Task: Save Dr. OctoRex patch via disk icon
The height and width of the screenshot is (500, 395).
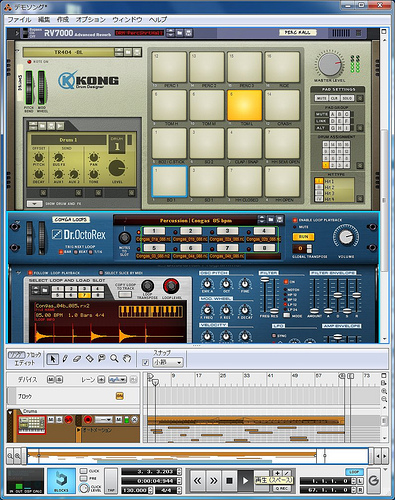Action: 279,219
